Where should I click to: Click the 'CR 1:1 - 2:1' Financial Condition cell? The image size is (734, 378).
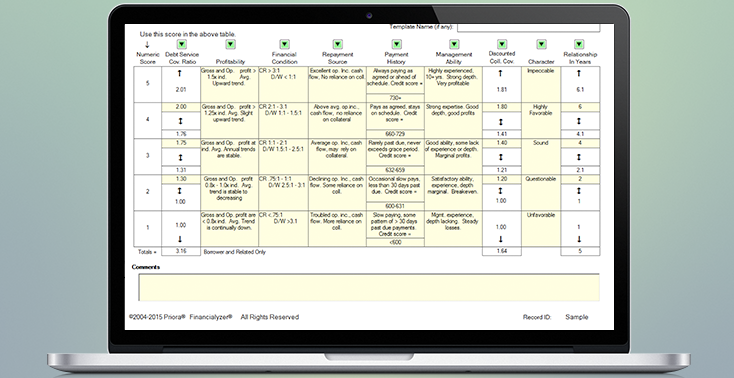coord(283,156)
